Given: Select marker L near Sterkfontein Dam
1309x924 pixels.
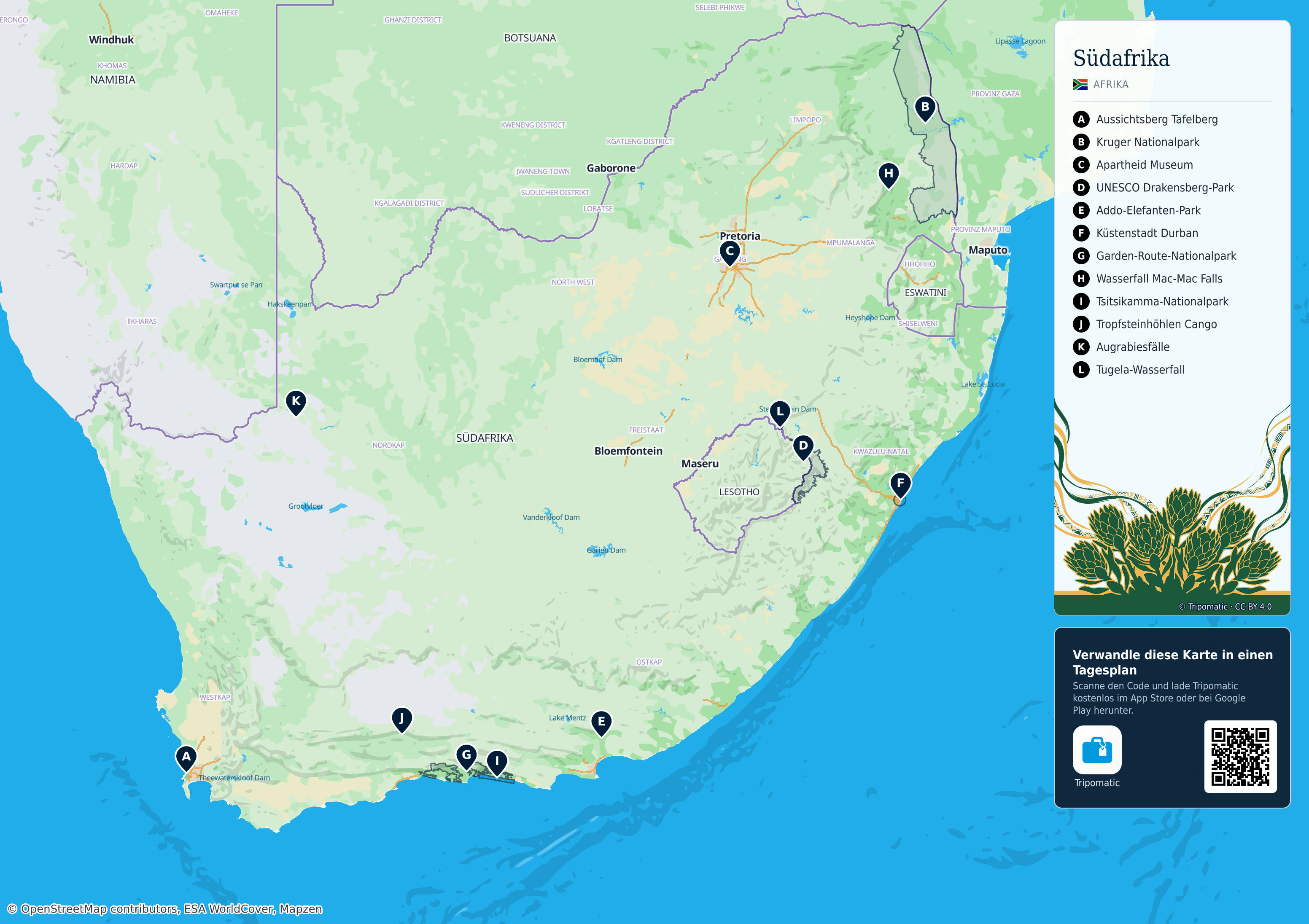Looking at the screenshot, I should [779, 413].
